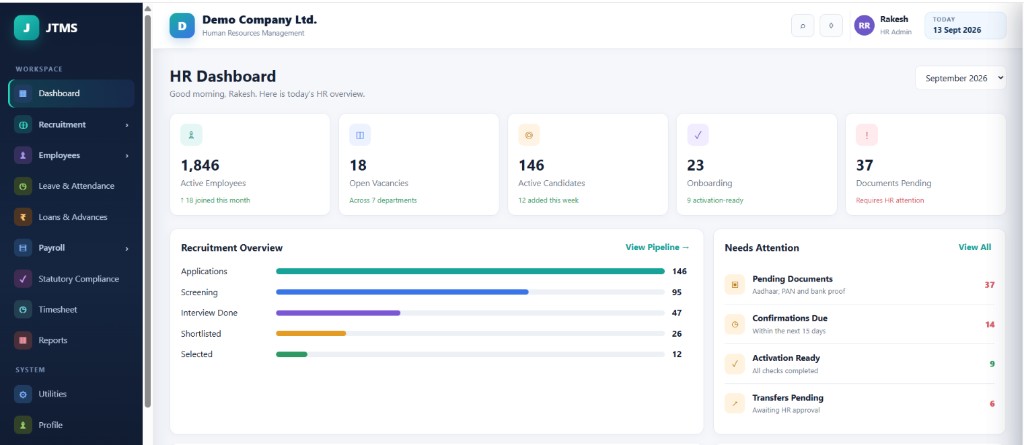Viewport: 1024px width, 445px height.
Task: Click the Recruitment sidebar icon
Action: pyautogui.click(x=23, y=125)
